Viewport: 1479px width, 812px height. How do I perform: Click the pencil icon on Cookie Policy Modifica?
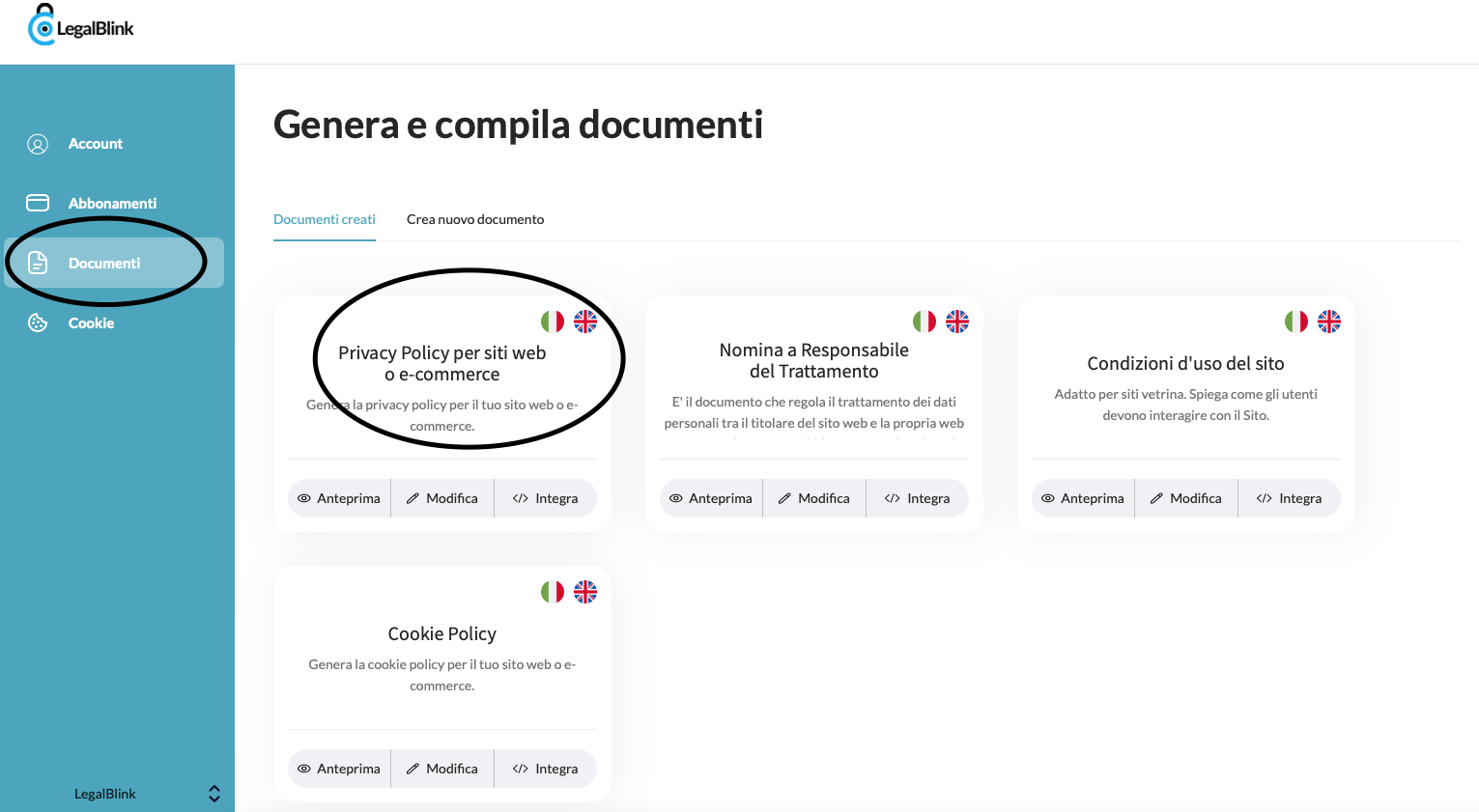pos(415,768)
